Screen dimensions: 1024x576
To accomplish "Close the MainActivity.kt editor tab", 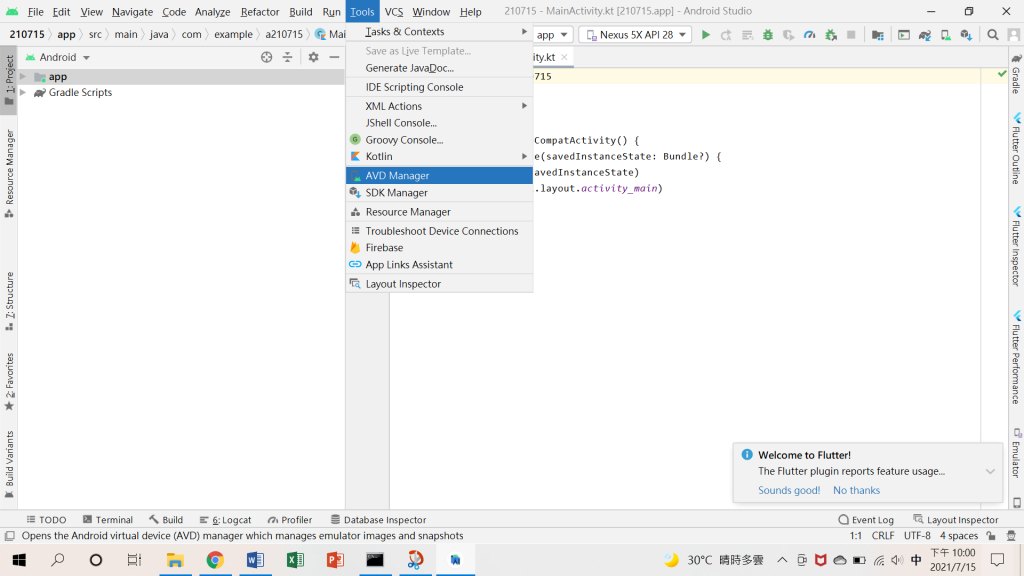I will pos(564,57).
